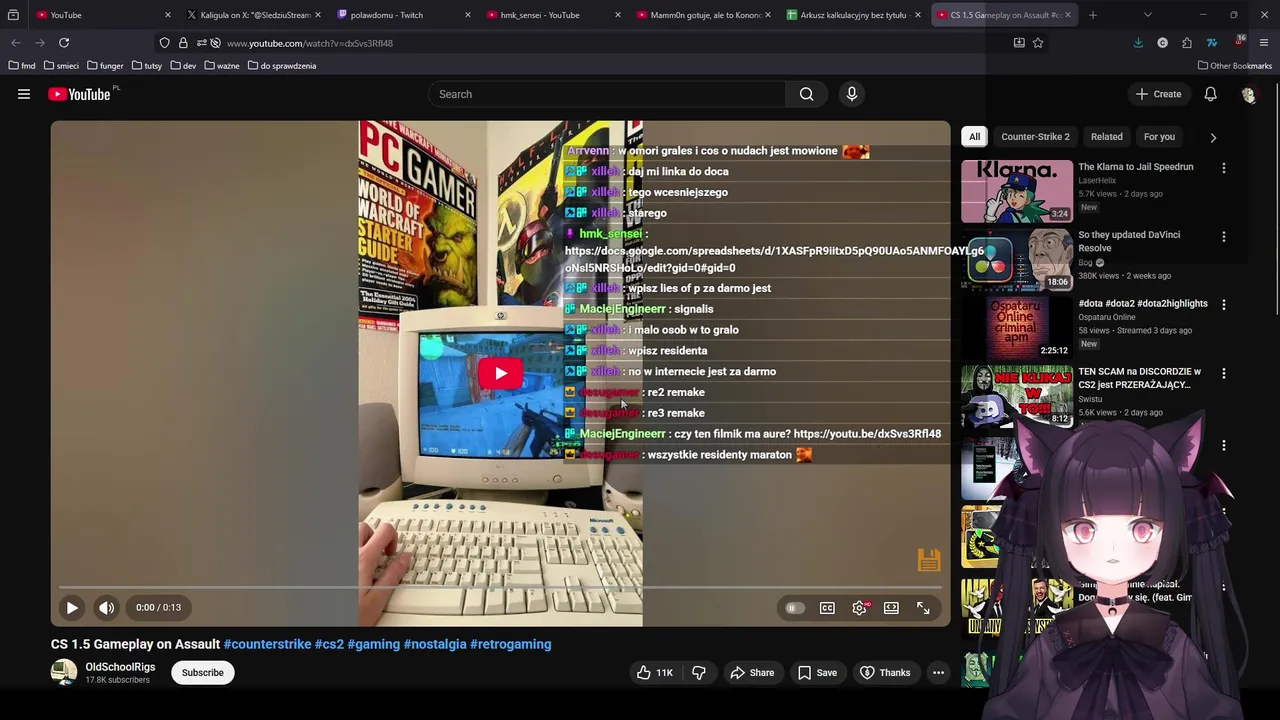Viewport: 1280px width, 720px height.
Task: Click the Create button
Action: coord(1158,94)
